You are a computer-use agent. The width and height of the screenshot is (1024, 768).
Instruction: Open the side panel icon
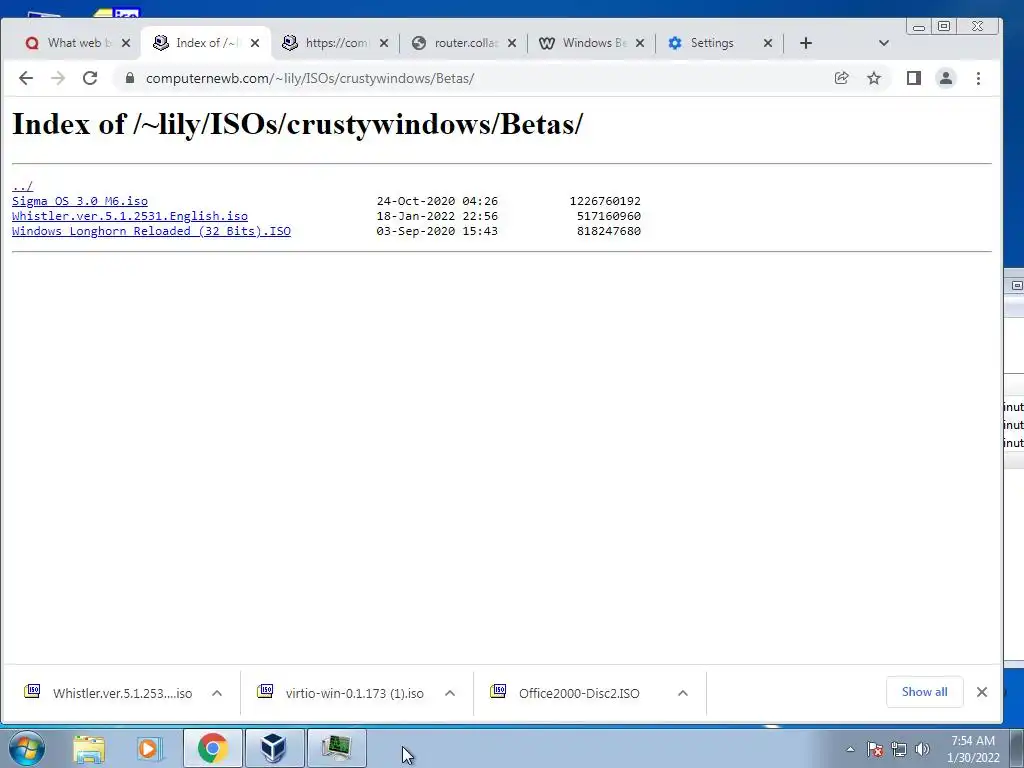tap(914, 78)
